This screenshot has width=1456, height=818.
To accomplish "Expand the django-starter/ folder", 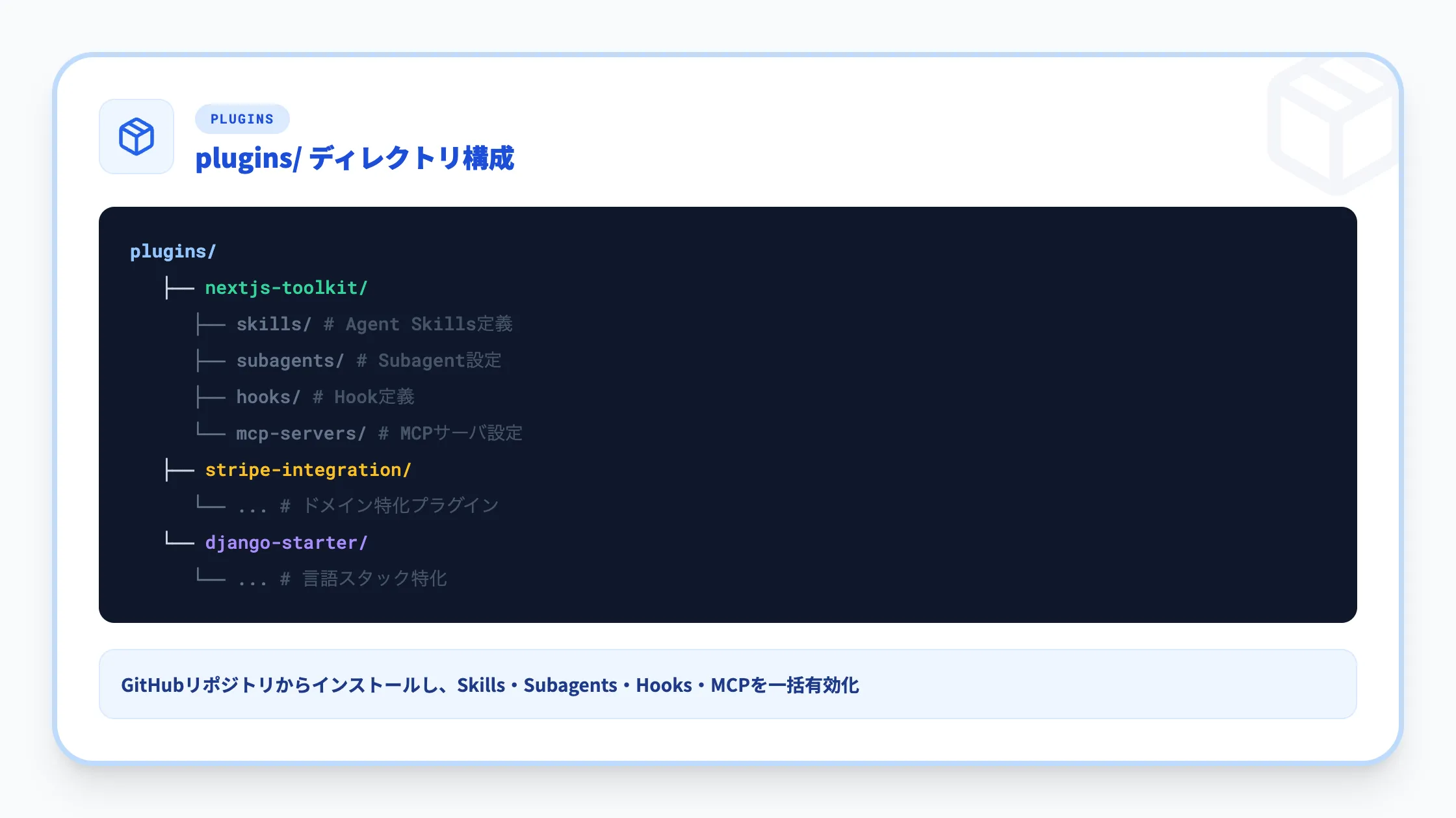I will click(x=286, y=542).
